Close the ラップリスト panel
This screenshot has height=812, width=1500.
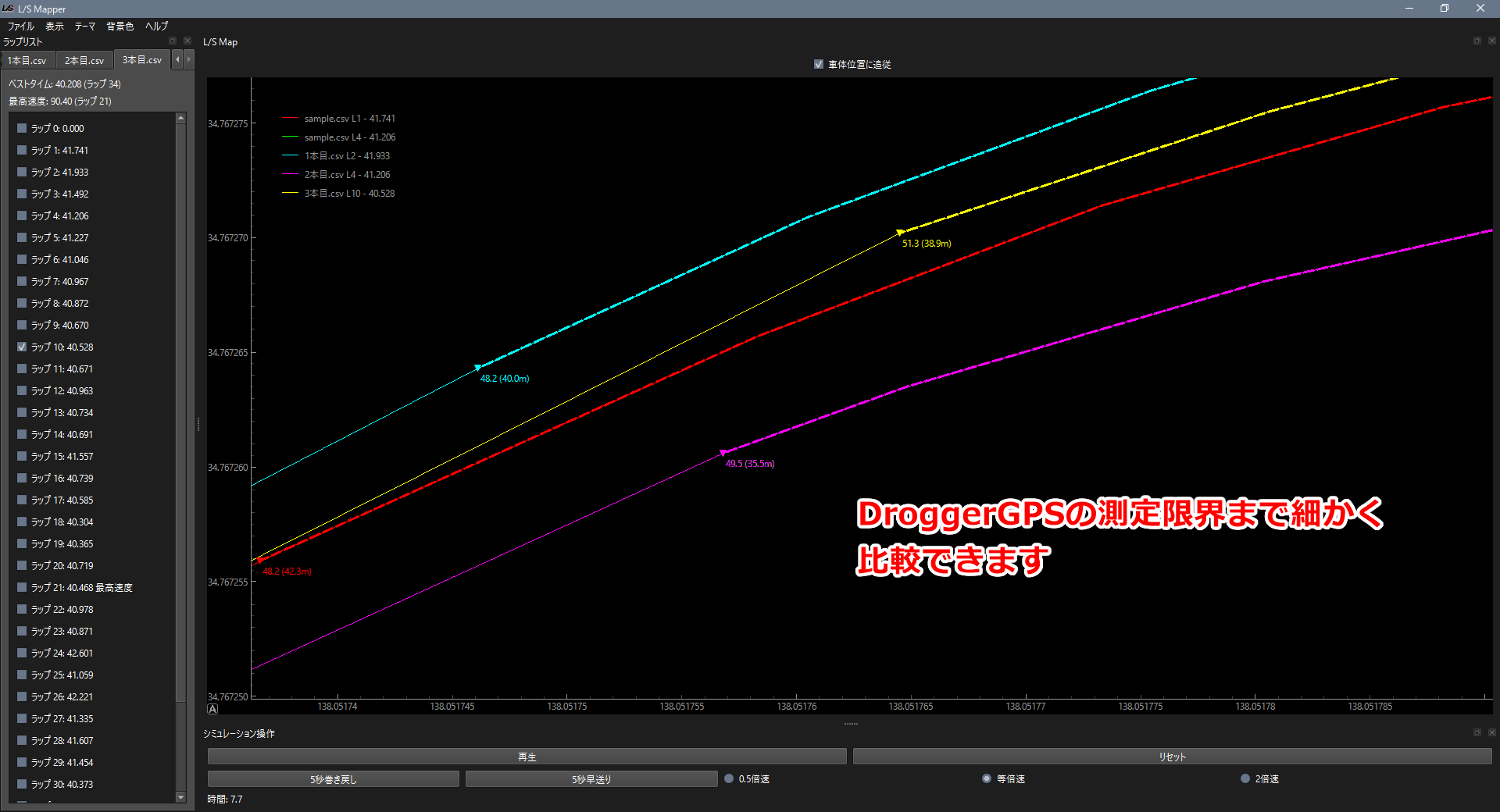pos(187,41)
